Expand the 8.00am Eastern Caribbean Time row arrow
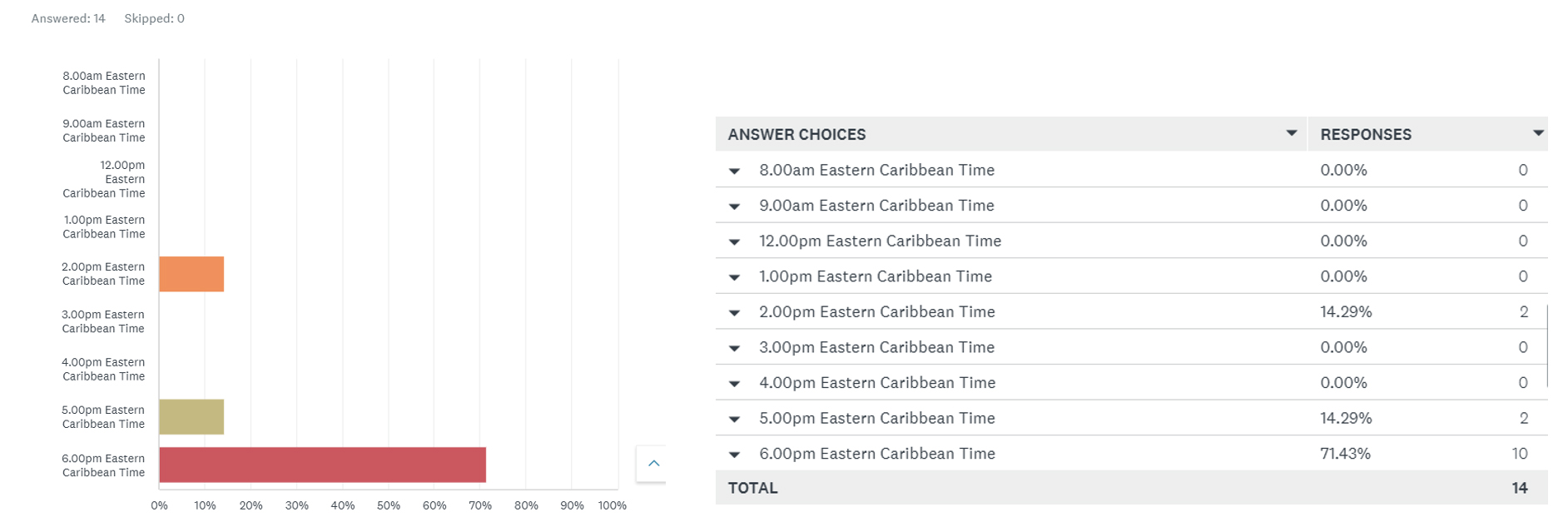Image resolution: width=1568 pixels, height=532 pixels. 734,172
